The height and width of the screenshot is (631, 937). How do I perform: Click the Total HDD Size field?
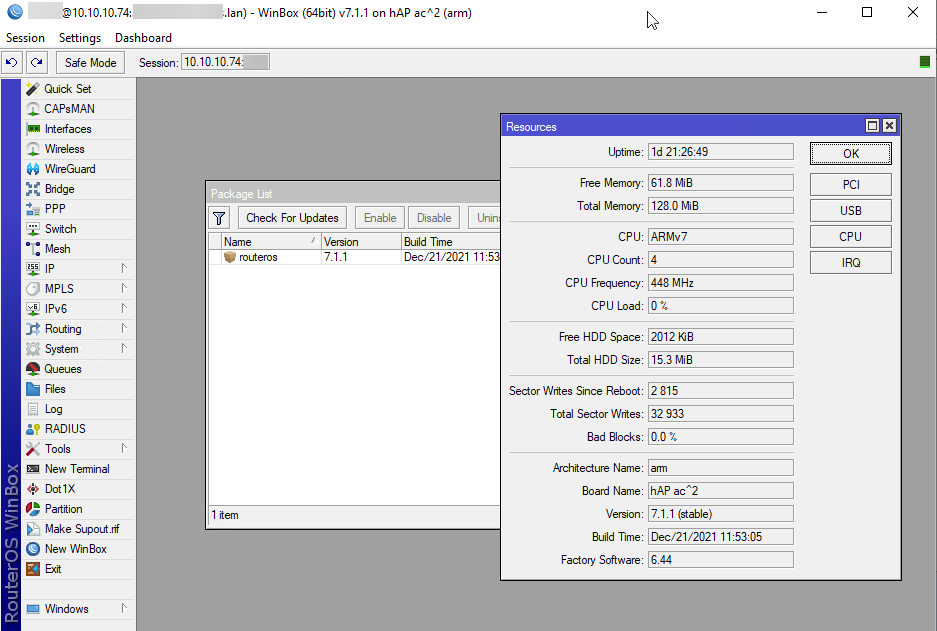pyautogui.click(x=721, y=360)
